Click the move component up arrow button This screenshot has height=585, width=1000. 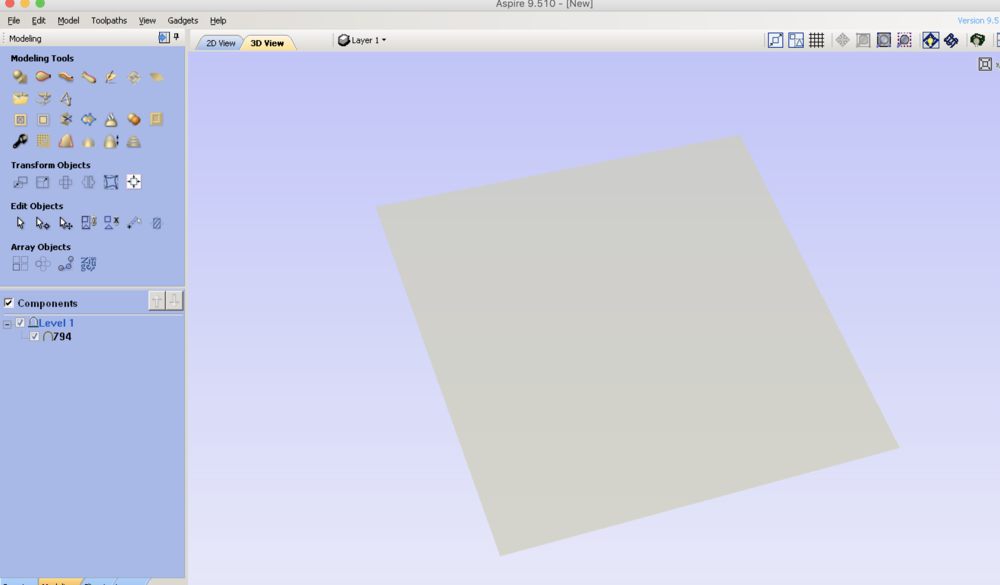pos(157,301)
